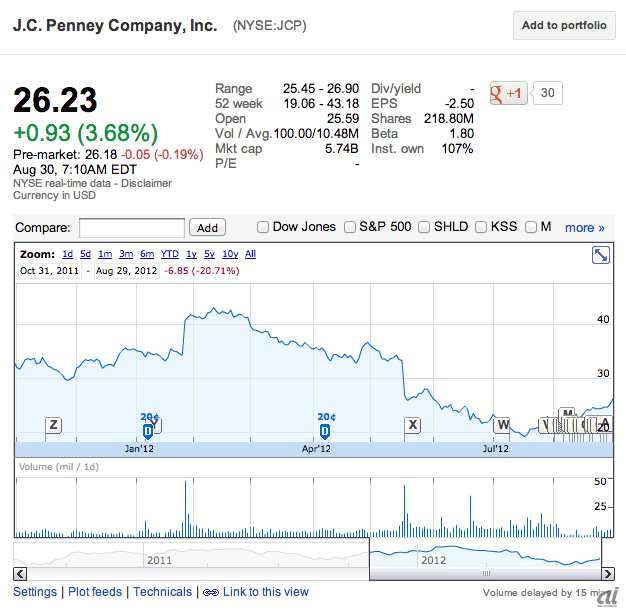The height and width of the screenshot is (615, 626).
Task: Expand the chart to full screen
Action: [601, 255]
